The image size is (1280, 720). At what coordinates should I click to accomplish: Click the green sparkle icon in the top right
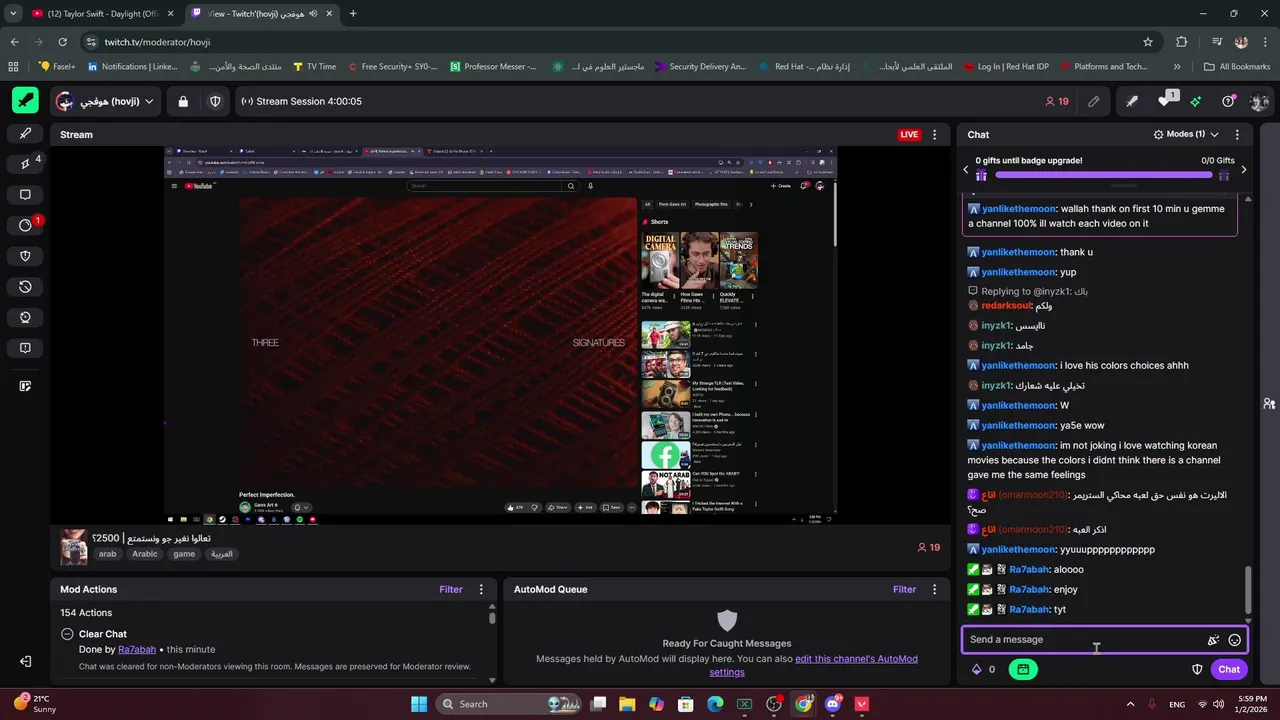pos(1196,101)
